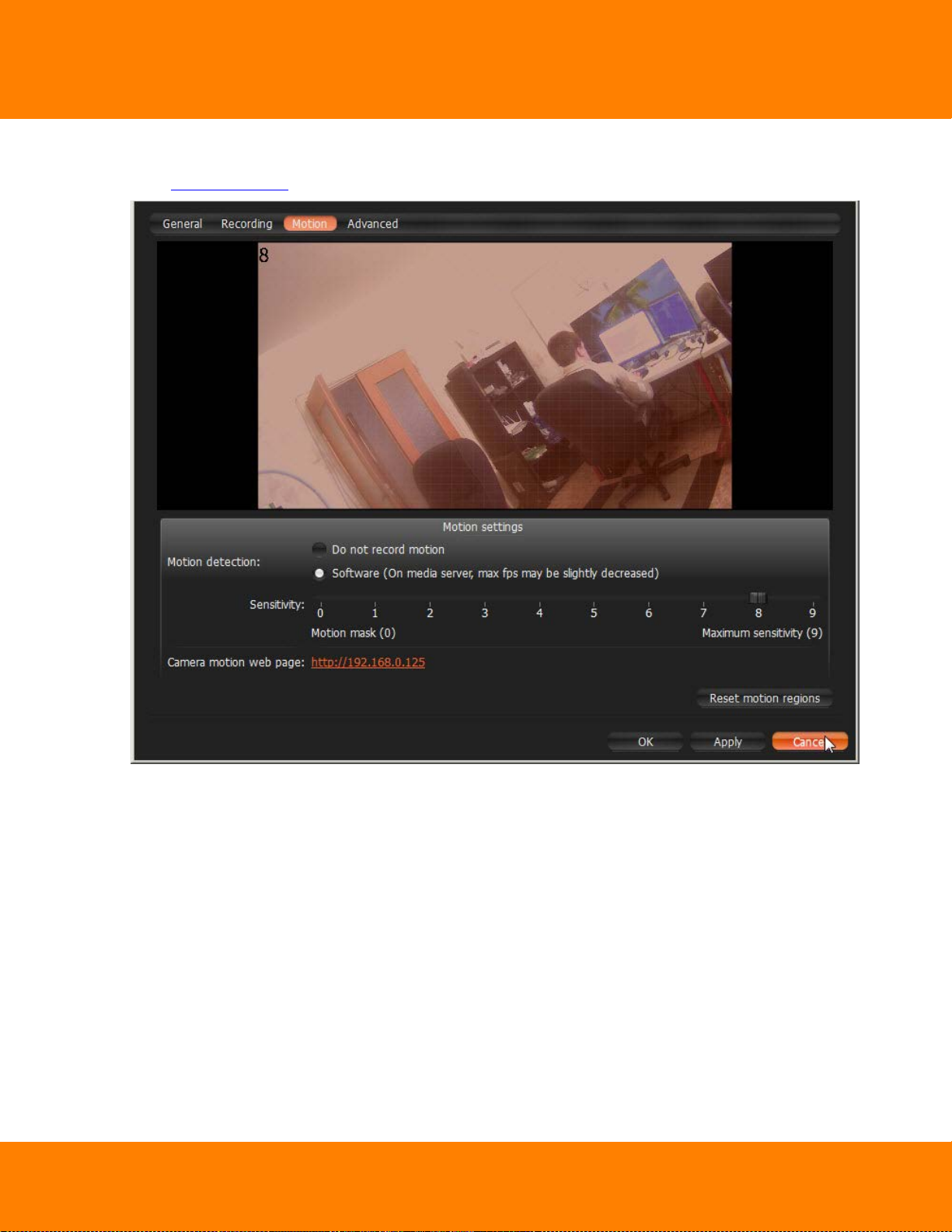
Task: Set sensitivity to 7 tick mark
Action: click(x=703, y=607)
